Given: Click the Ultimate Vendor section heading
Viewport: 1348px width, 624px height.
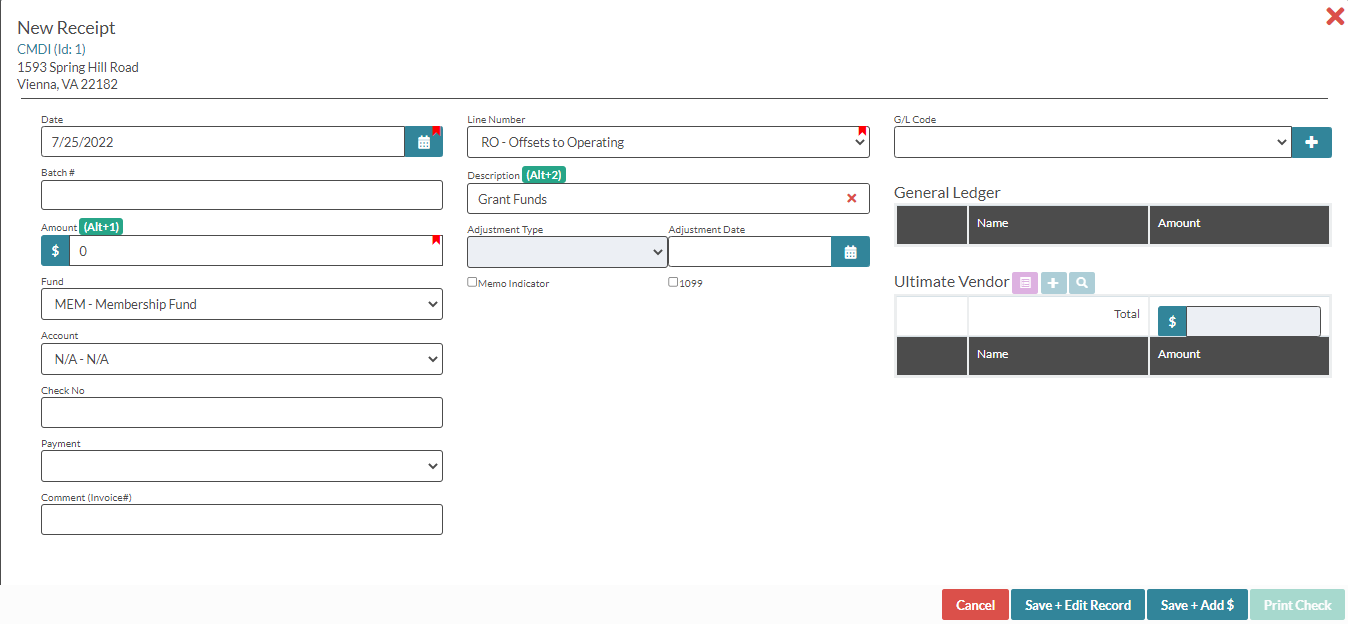Looking at the screenshot, I should click(952, 282).
